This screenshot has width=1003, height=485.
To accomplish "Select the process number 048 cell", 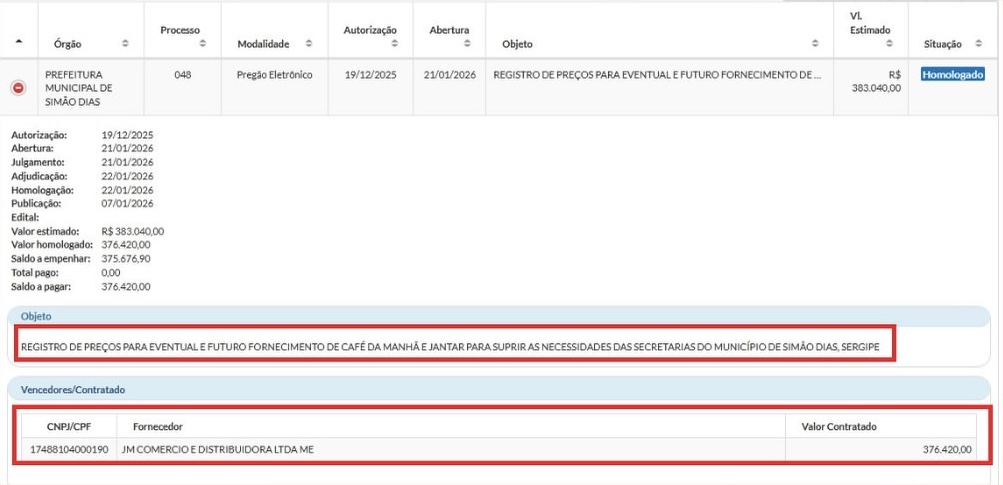I will point(182,75).
